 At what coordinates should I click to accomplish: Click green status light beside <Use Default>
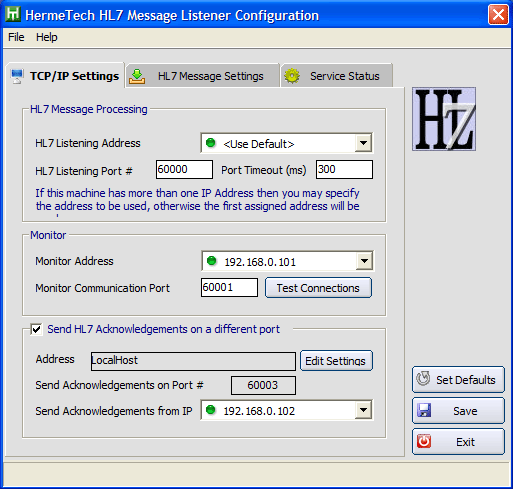pyautogui.click(x=210, y=143)
